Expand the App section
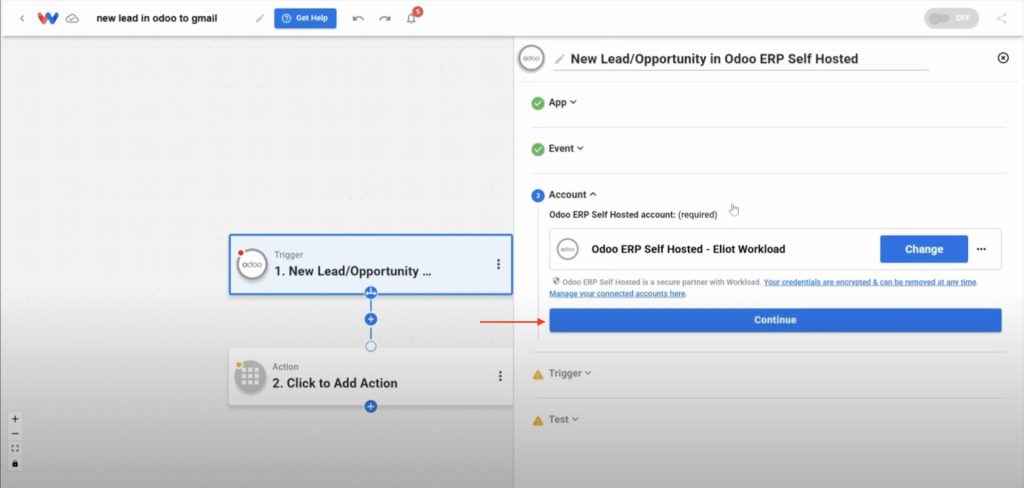The width and height of the screenshot is (1024, 488). pyautogui.click(x=562, y=103)
